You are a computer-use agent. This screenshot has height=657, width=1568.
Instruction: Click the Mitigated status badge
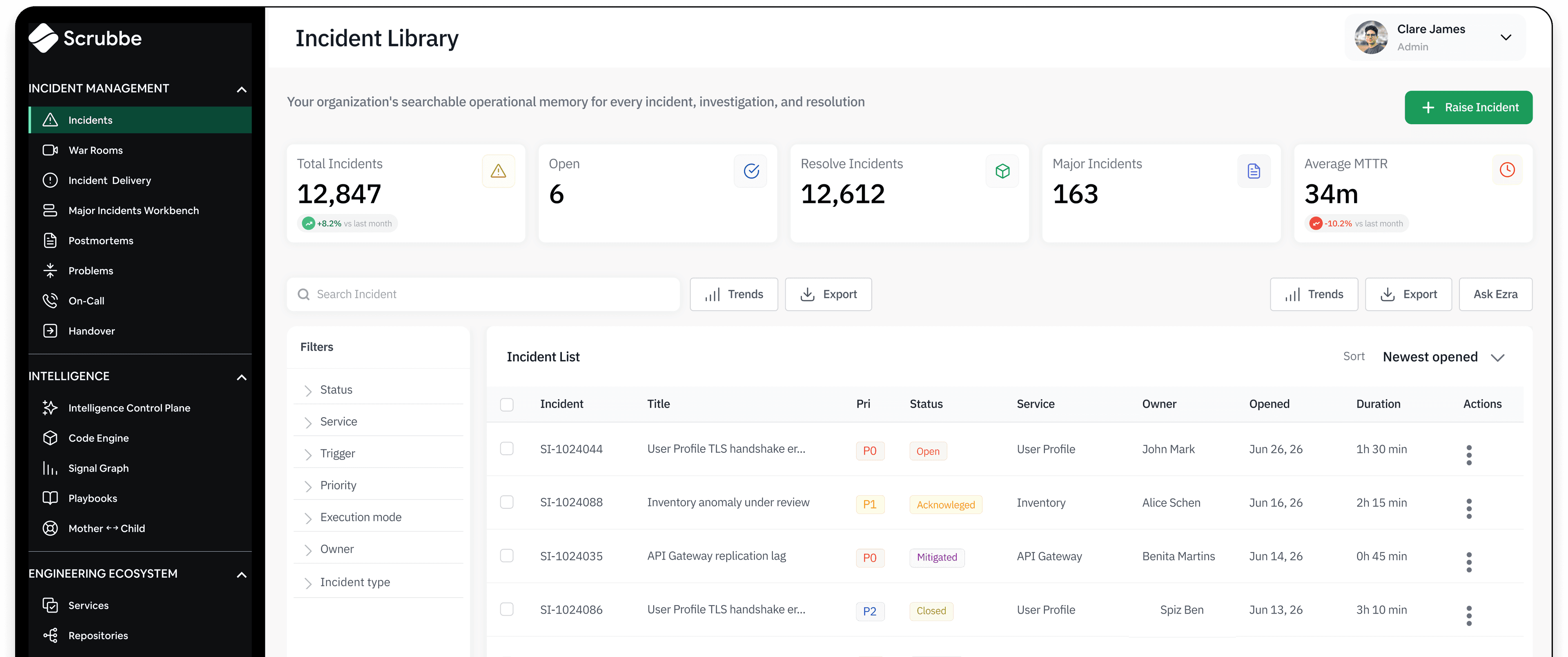937,557
